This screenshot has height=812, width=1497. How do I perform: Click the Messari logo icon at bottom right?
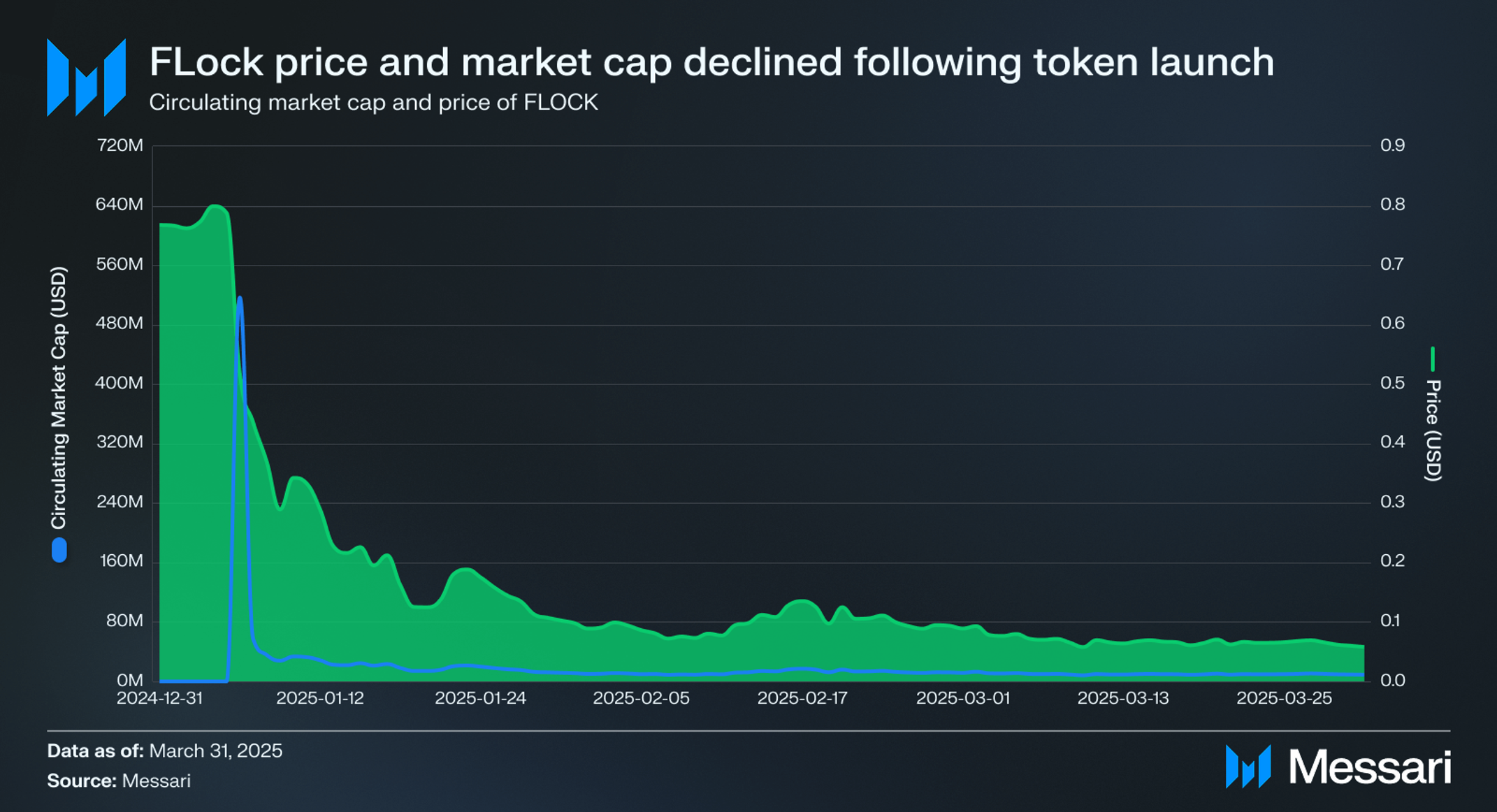(1248, 767)
